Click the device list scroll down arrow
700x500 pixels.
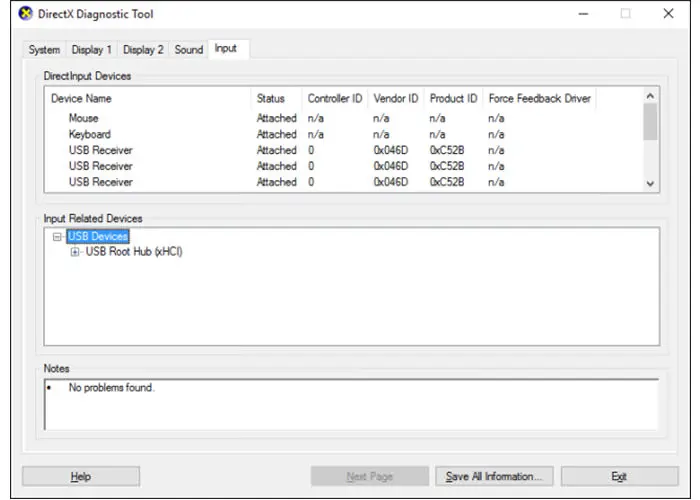650,183
